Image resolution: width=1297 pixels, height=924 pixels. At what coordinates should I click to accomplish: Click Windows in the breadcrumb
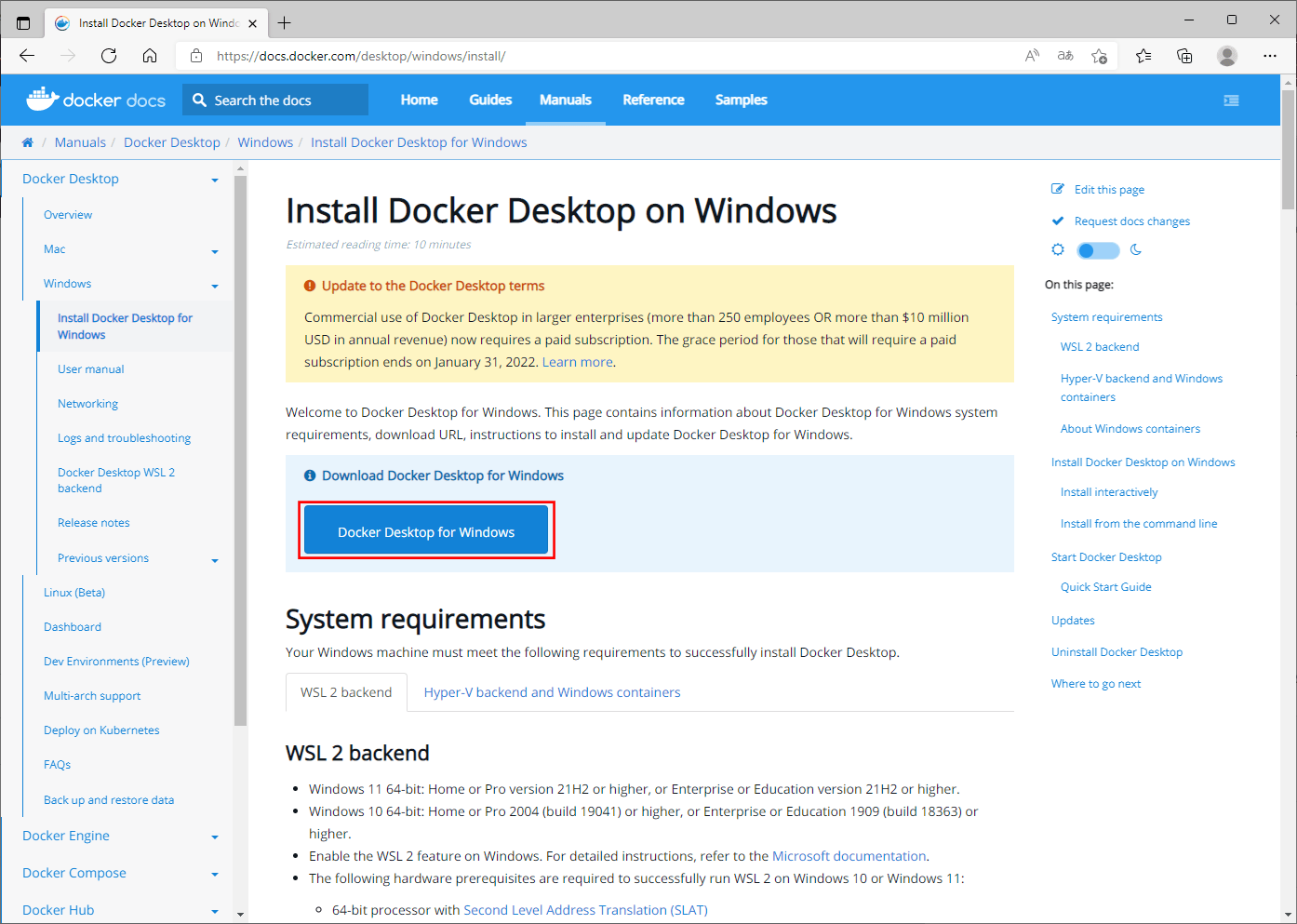click(265, 142)
